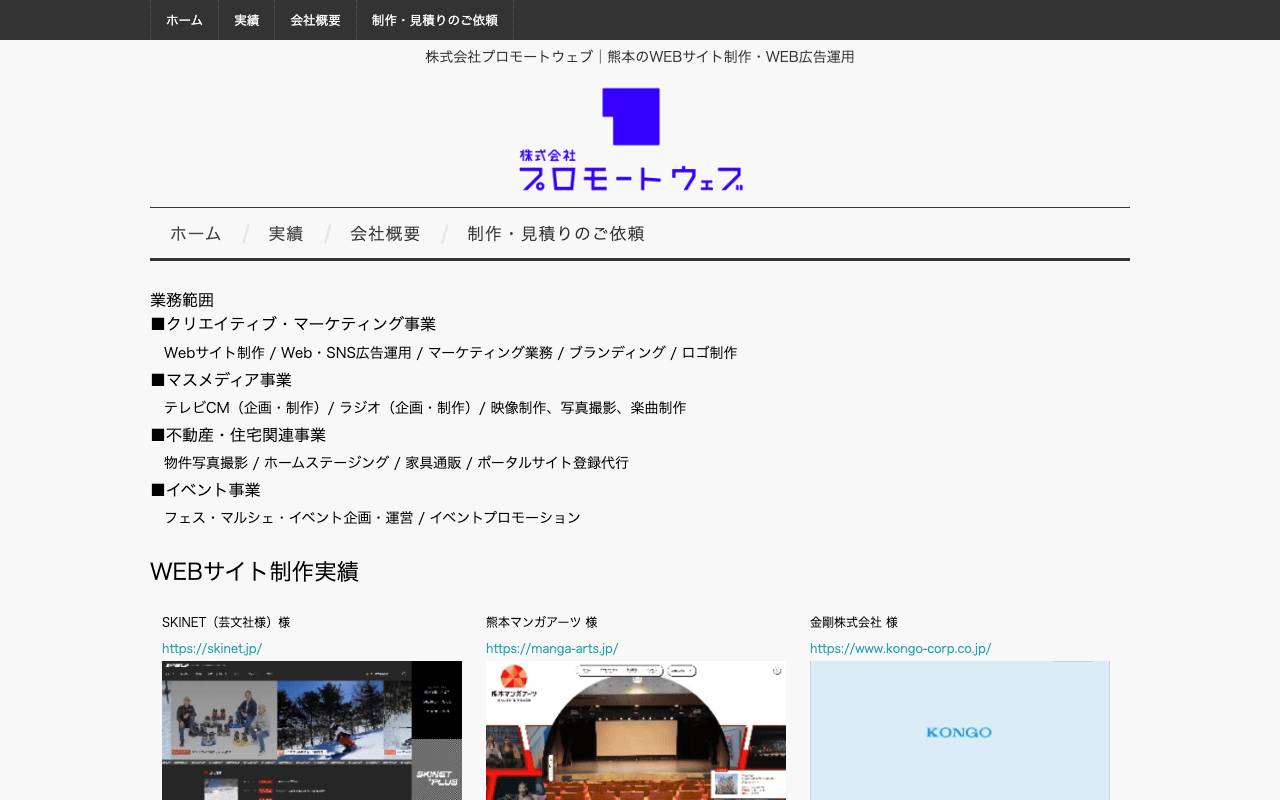Click the KONGO website thumbnail
This screenshot has height=800, width=1280.
tap(960, 730)
